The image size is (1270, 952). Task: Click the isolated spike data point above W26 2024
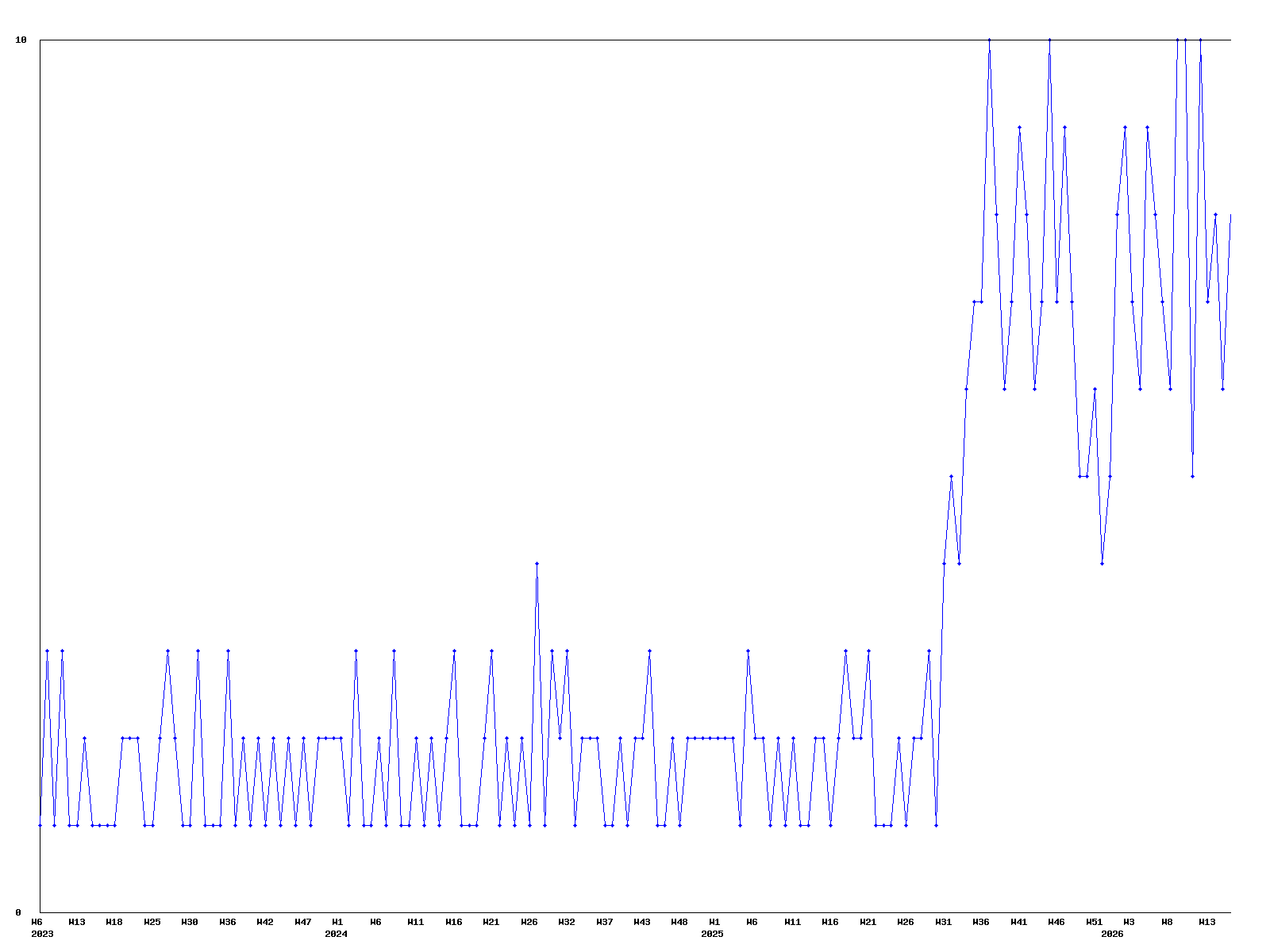click(x=537, y=563)
